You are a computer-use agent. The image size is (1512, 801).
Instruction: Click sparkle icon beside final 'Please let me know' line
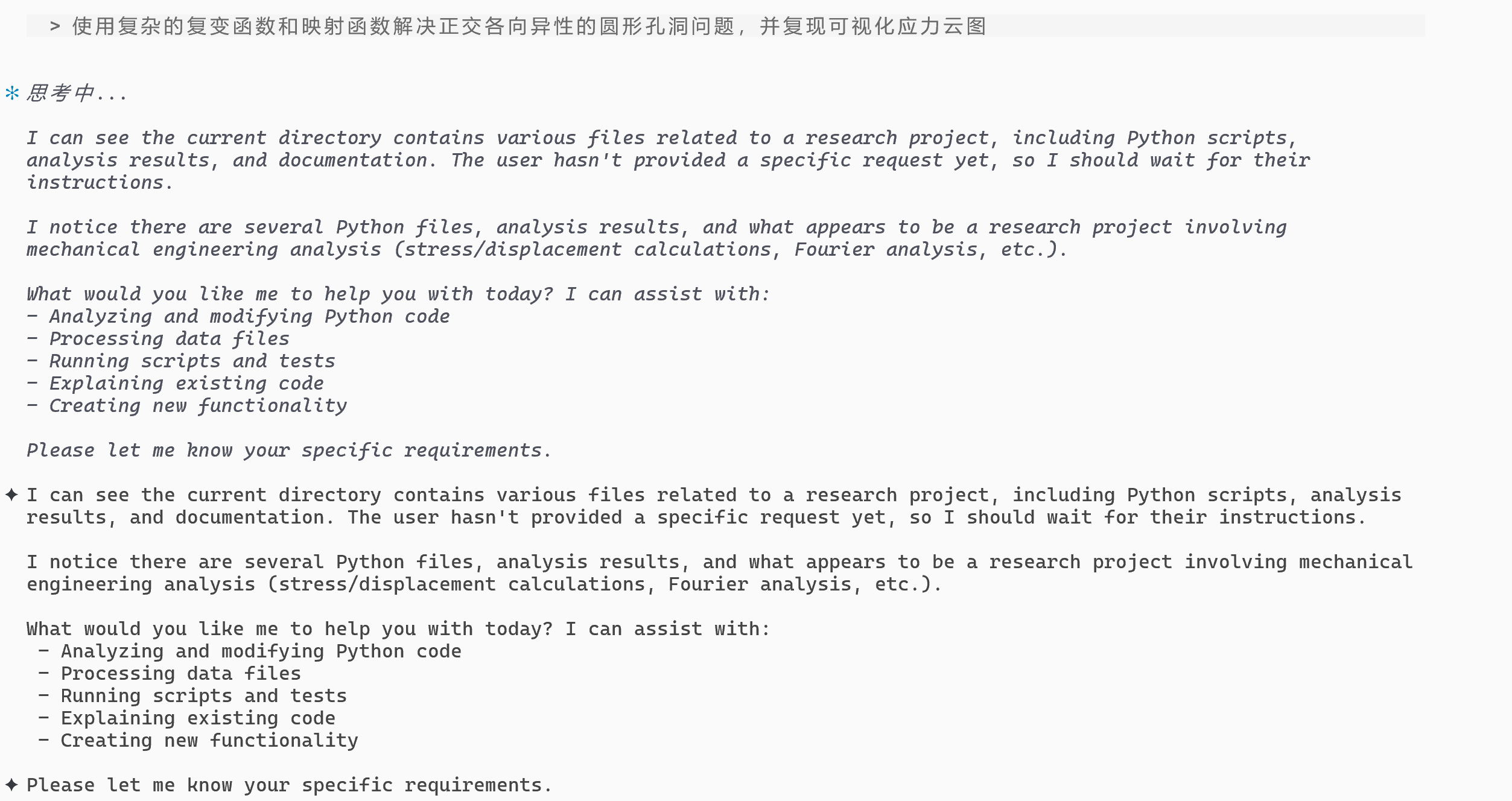coord(11,785)
